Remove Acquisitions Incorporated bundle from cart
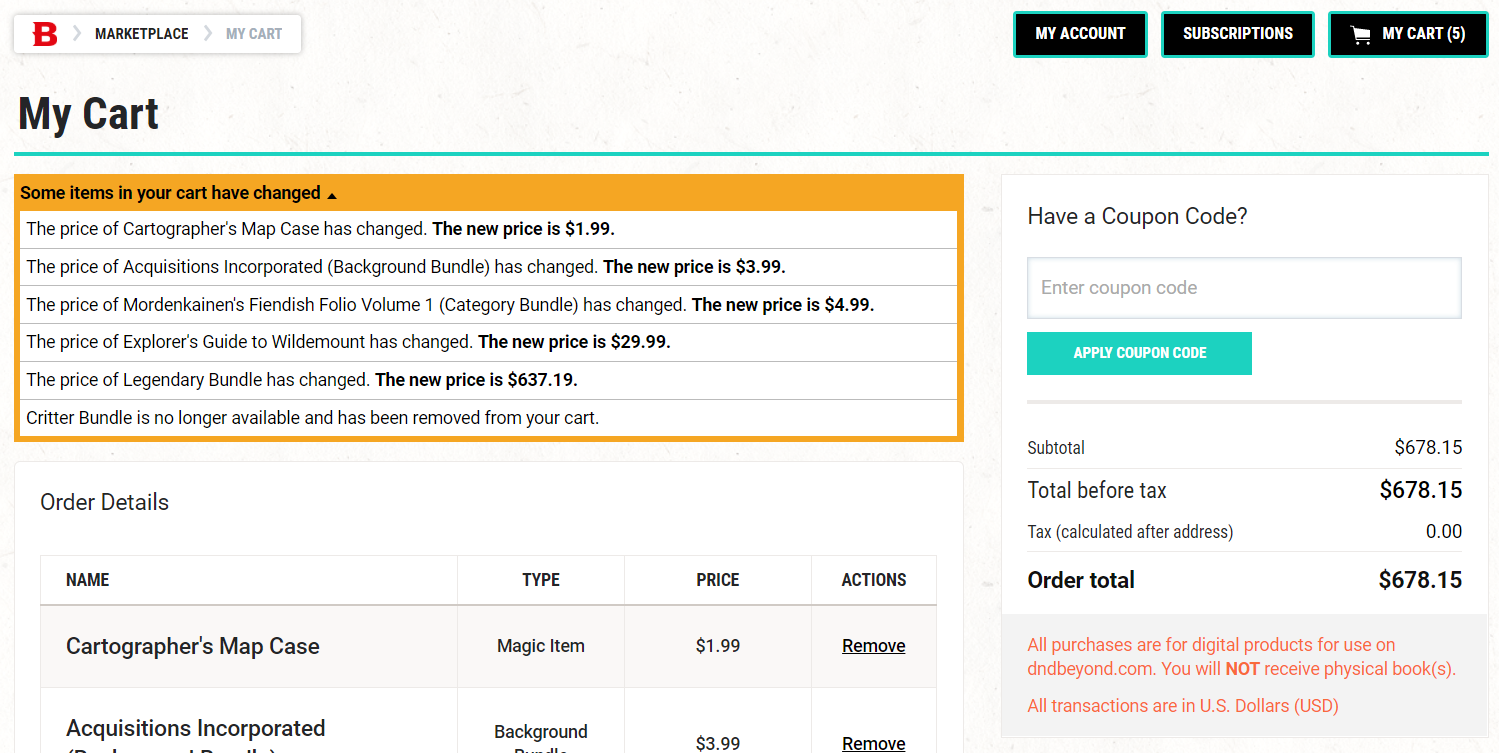 click(873, 743)
